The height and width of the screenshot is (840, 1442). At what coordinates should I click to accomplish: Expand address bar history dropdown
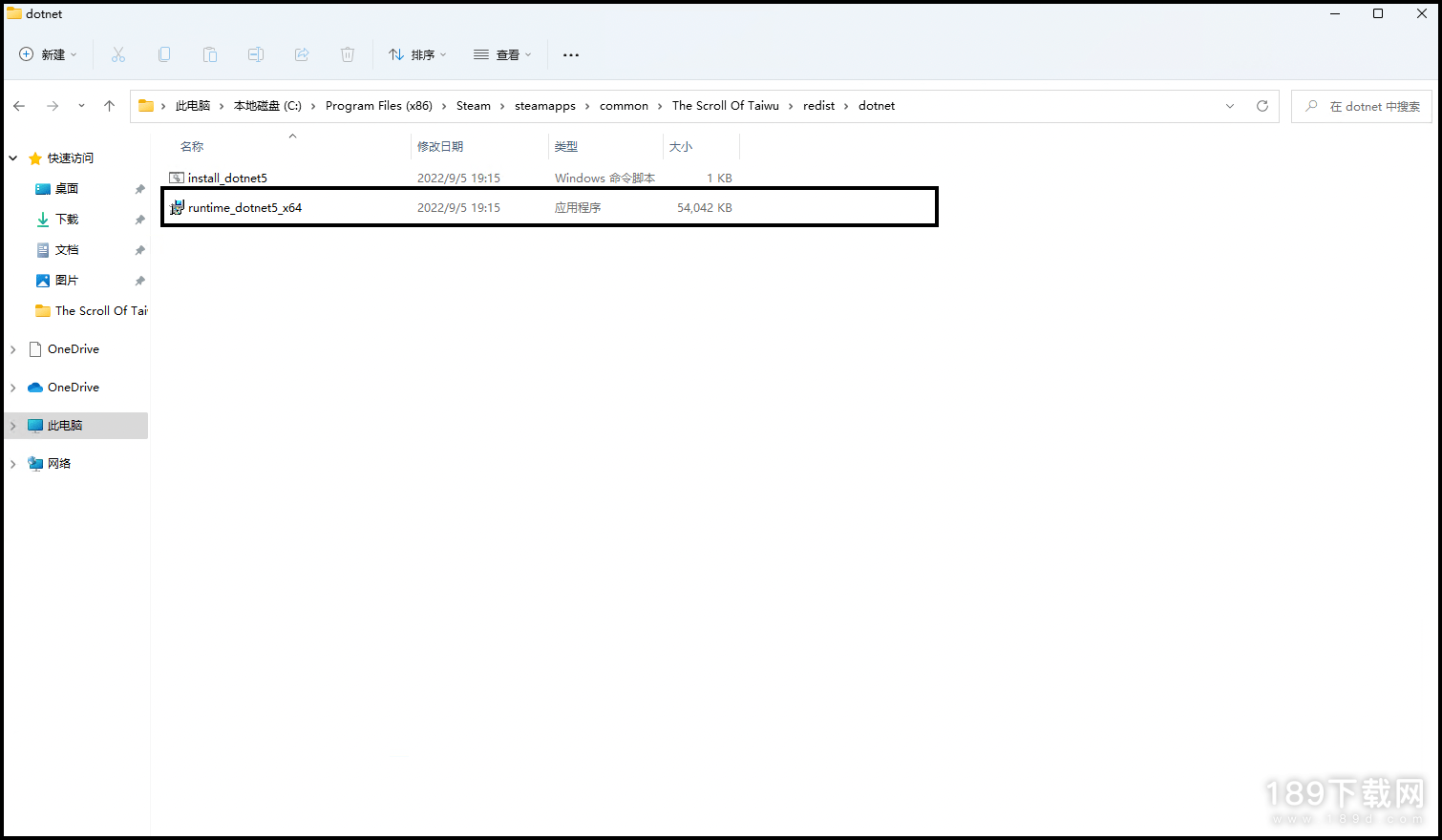pos(1230,106)
